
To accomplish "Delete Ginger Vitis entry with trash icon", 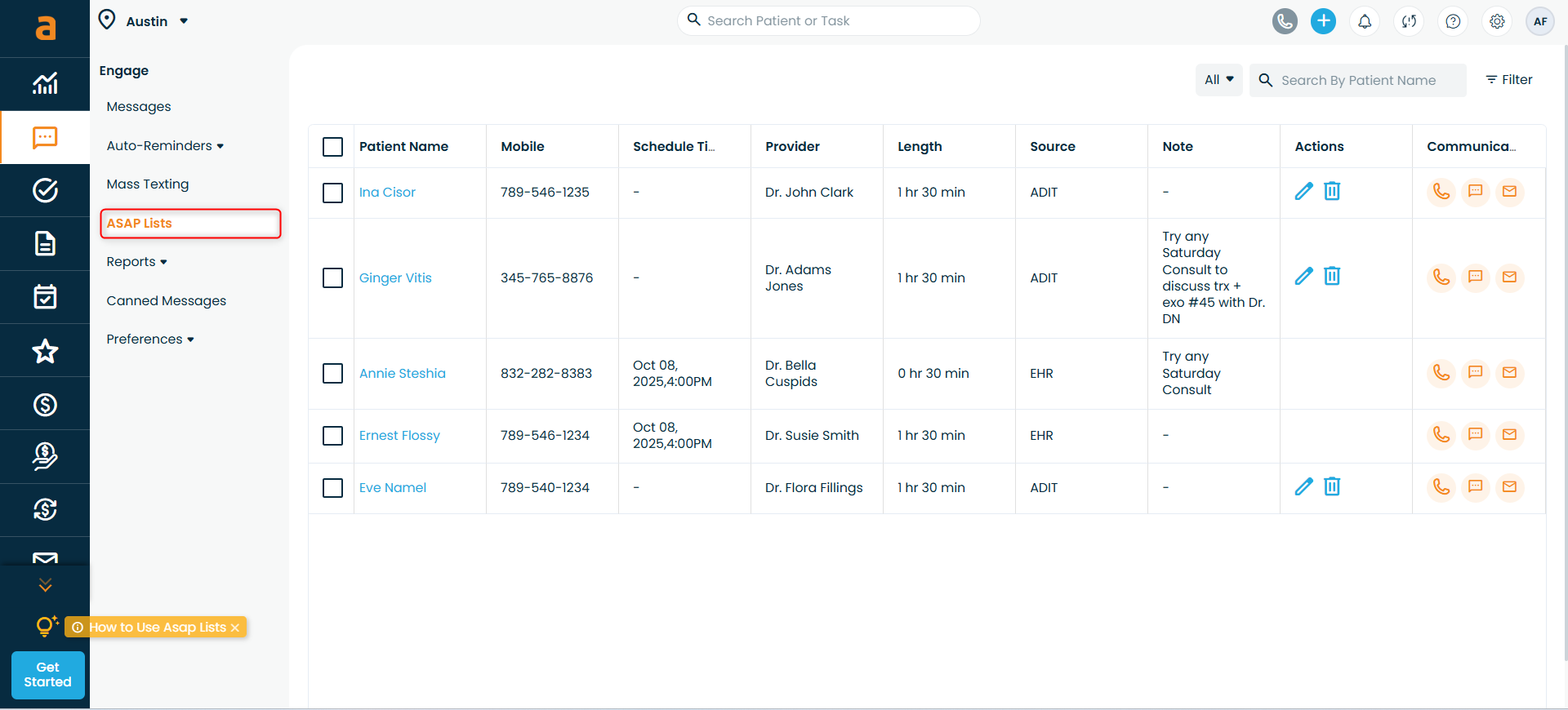I will click(1332, 277).
